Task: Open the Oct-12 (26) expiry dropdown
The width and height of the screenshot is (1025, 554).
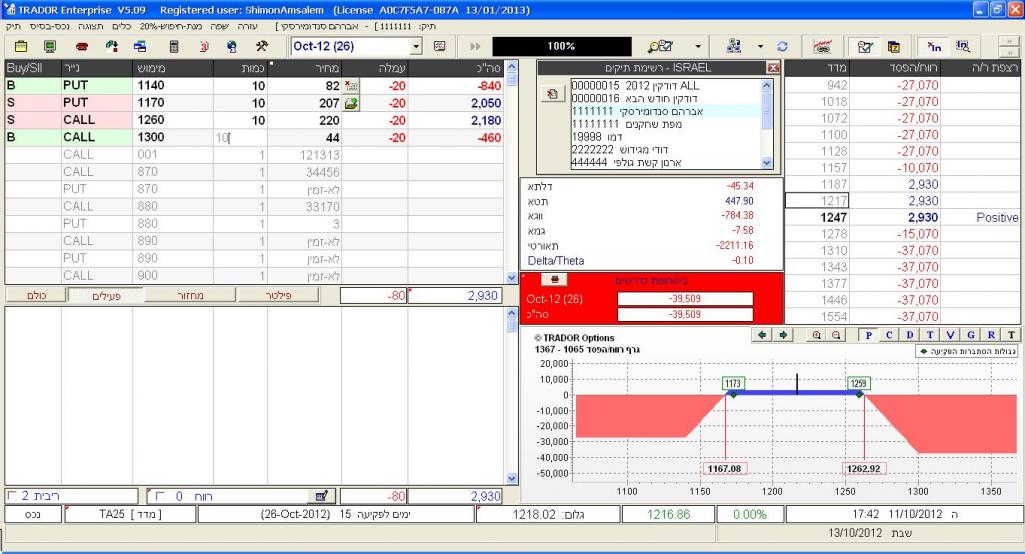Action: 417,47
